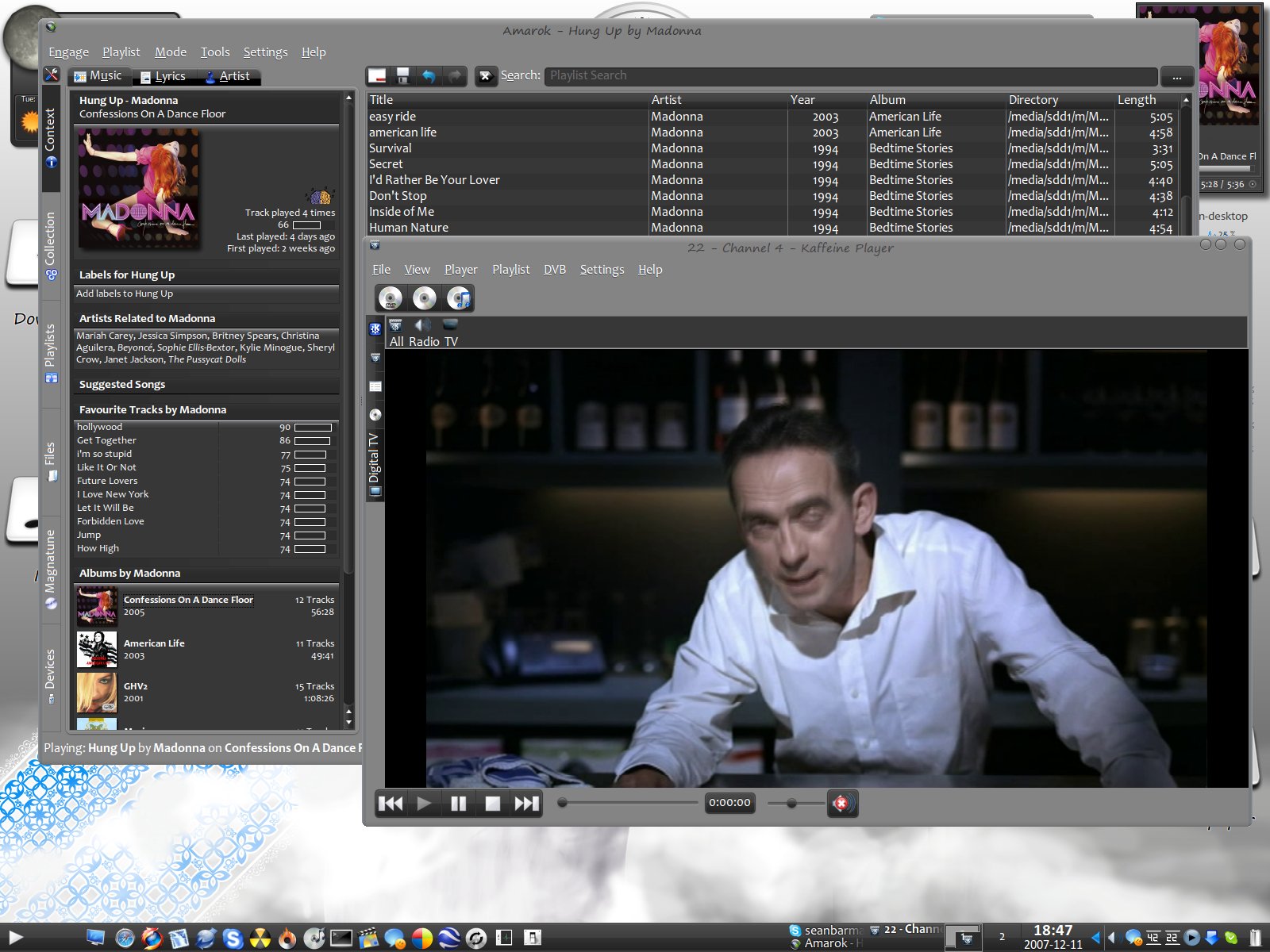The width and height of the screenshot is (1270, 952).
Task: Click the Add labels to Hung Up link
Action: point(125,294)
